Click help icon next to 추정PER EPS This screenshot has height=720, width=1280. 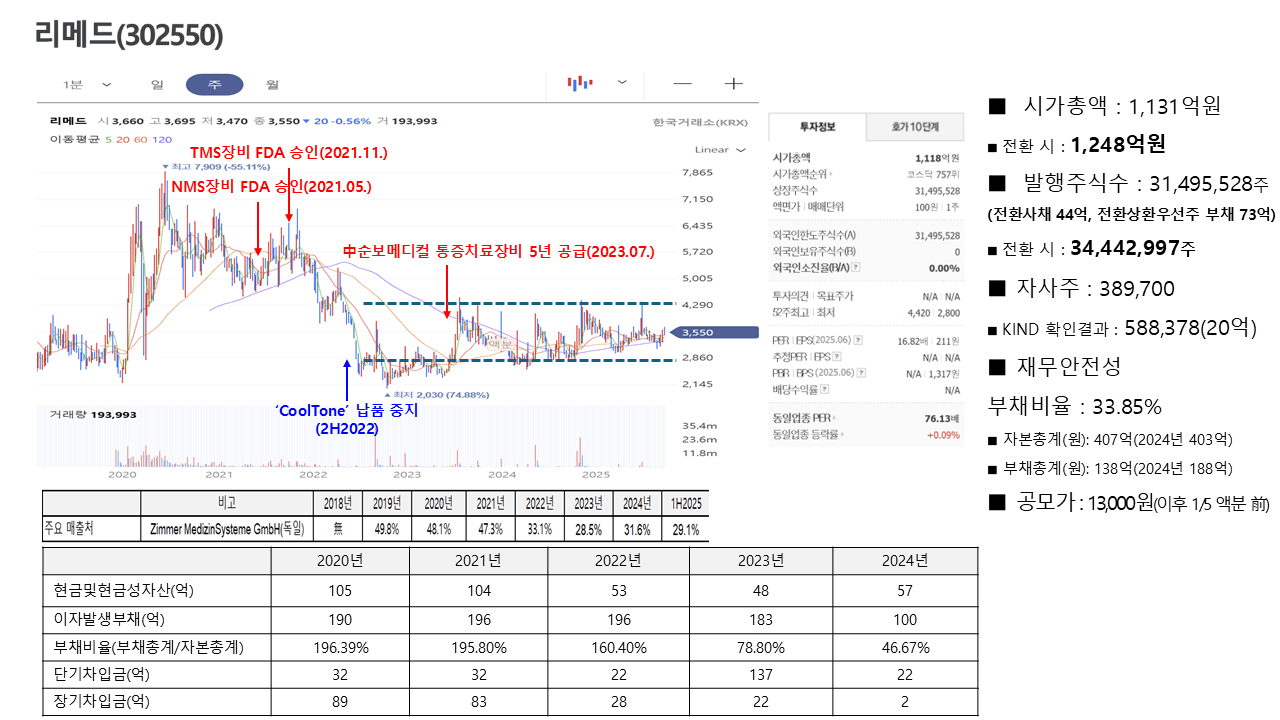pyautogui.click(x=836, y=357)
